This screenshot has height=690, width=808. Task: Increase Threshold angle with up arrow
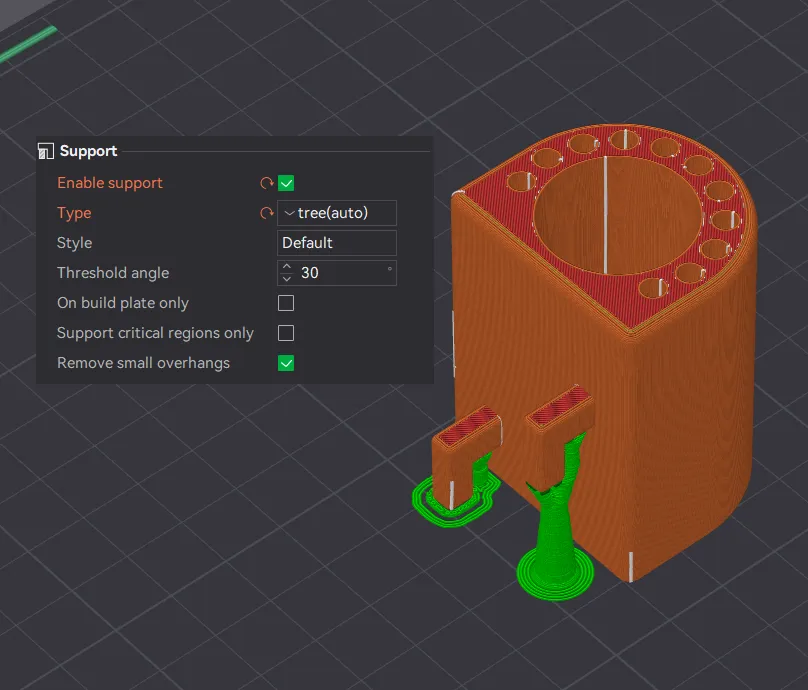(x=287, y=267)
